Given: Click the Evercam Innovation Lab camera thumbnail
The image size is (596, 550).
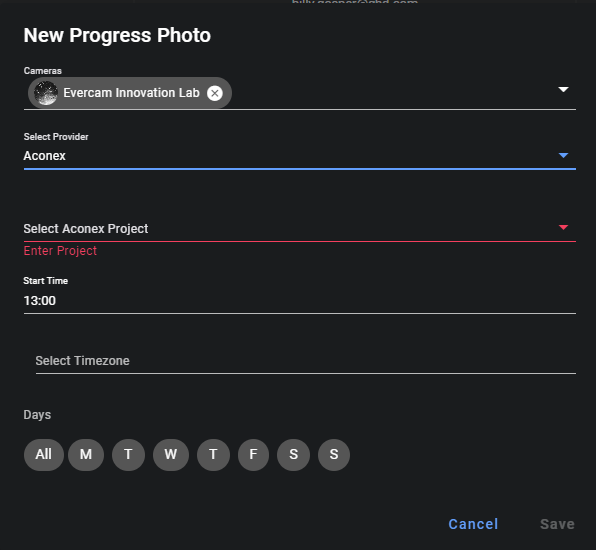Looking at the screenshot, I should (x=46, y=93).
